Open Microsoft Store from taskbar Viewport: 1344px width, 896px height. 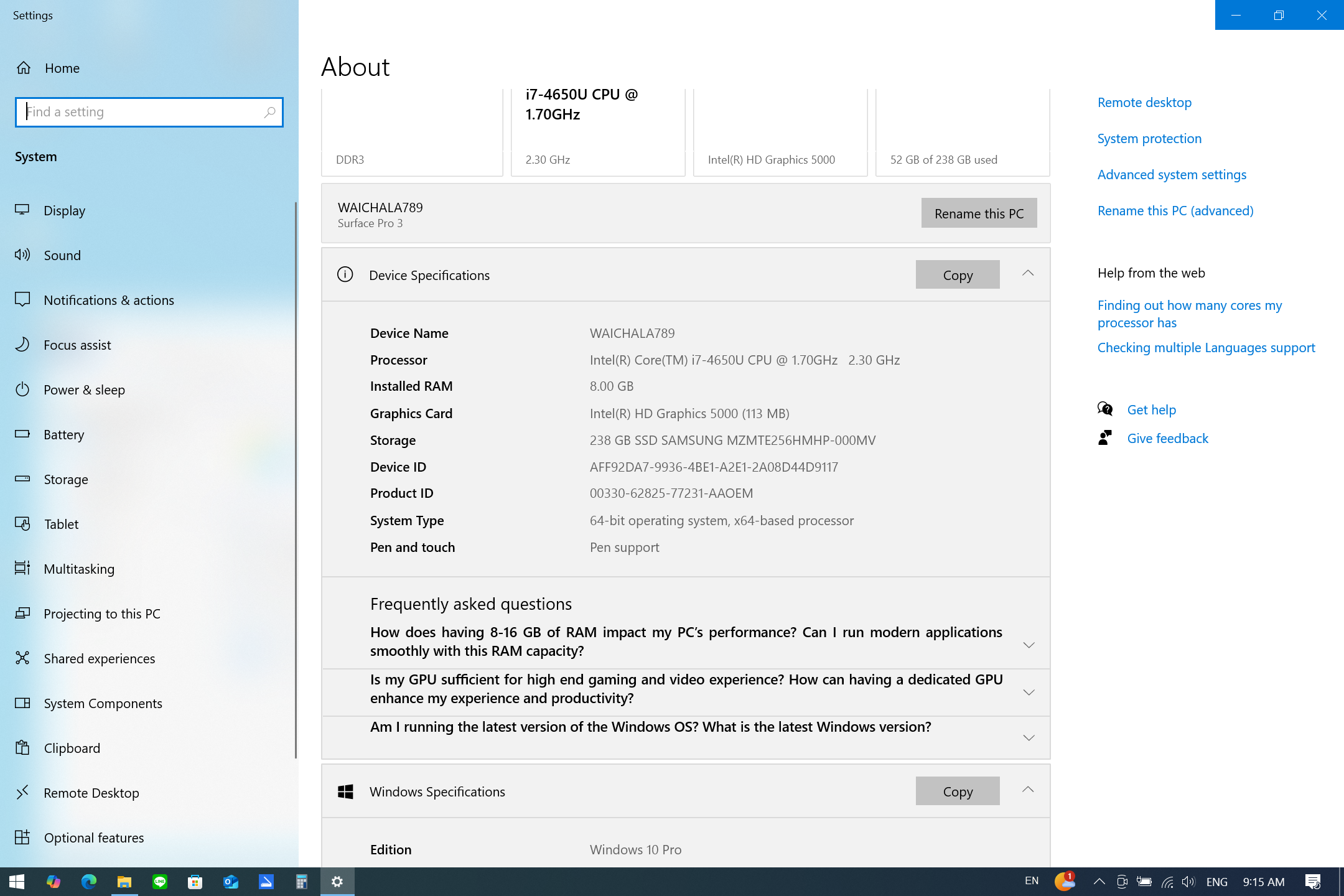(195, 882)
